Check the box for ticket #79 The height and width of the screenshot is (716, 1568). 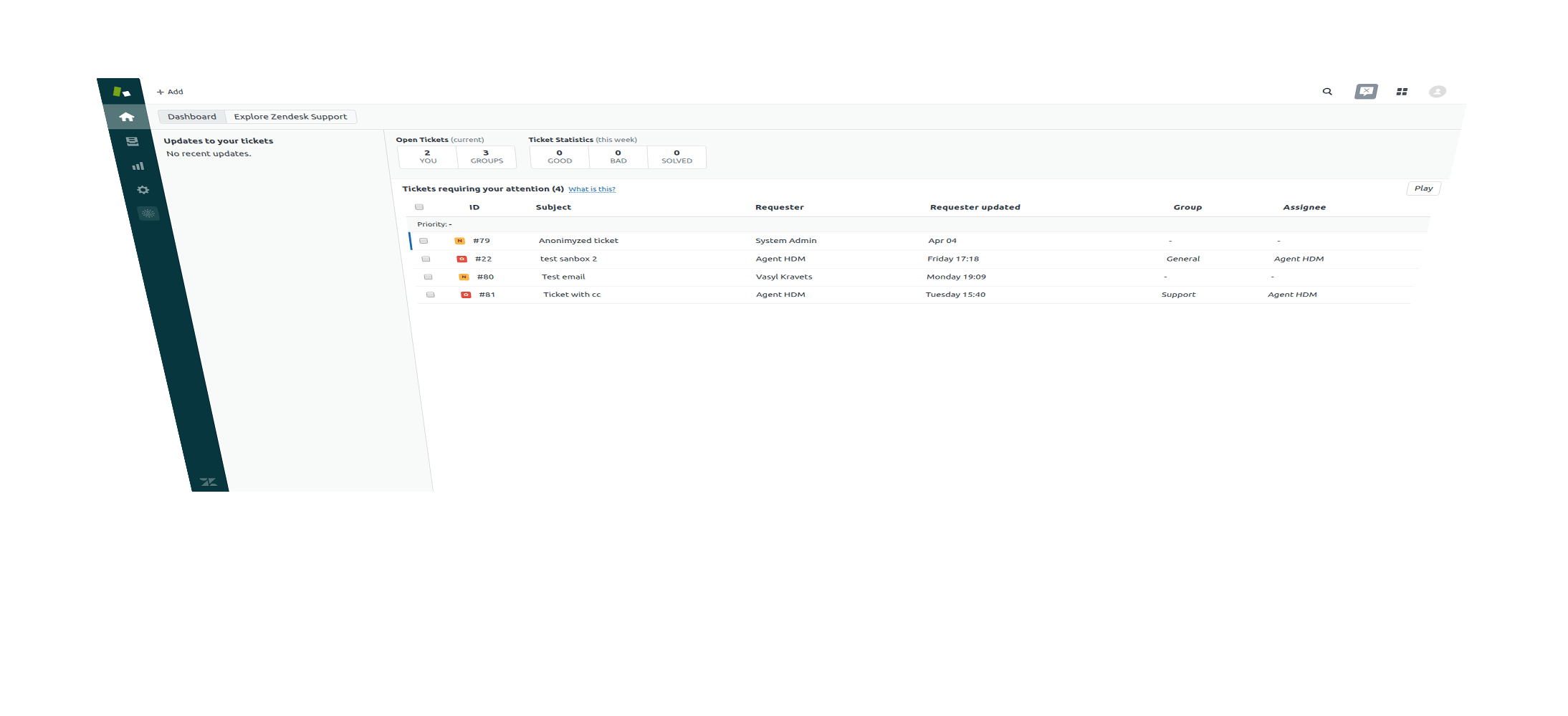pos(424,241)
